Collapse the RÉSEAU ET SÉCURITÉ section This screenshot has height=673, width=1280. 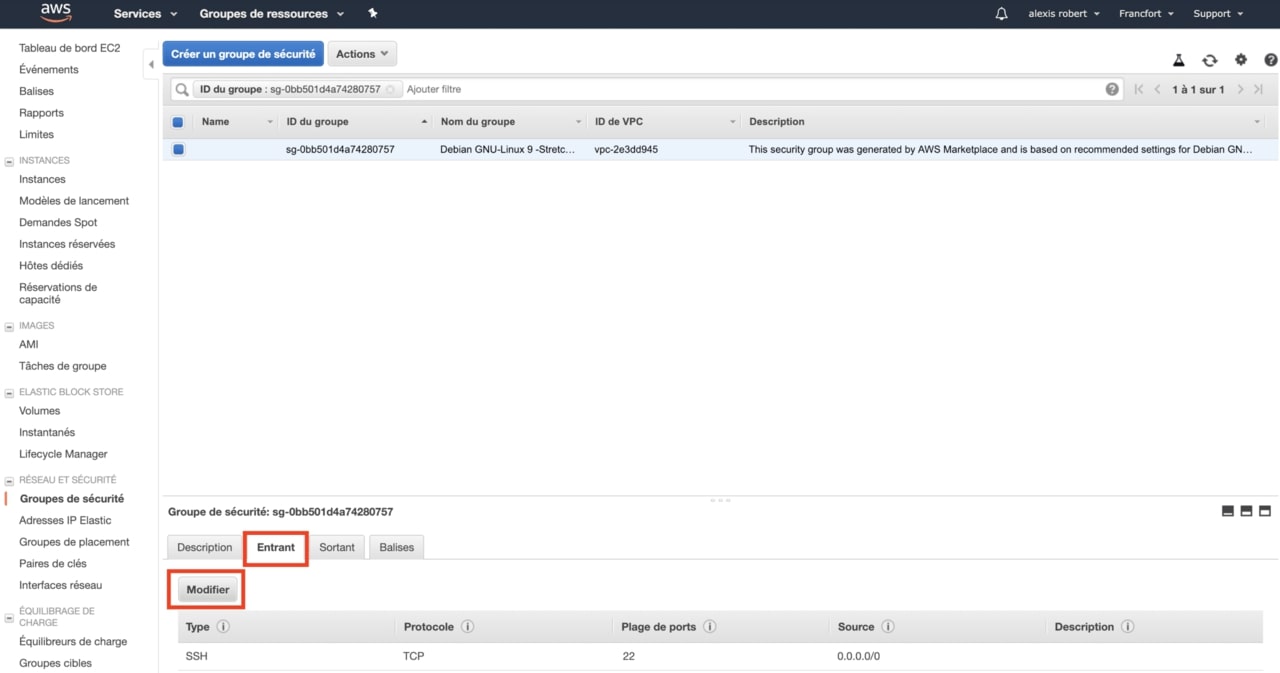pyautogui.click(x=9, y=480)
